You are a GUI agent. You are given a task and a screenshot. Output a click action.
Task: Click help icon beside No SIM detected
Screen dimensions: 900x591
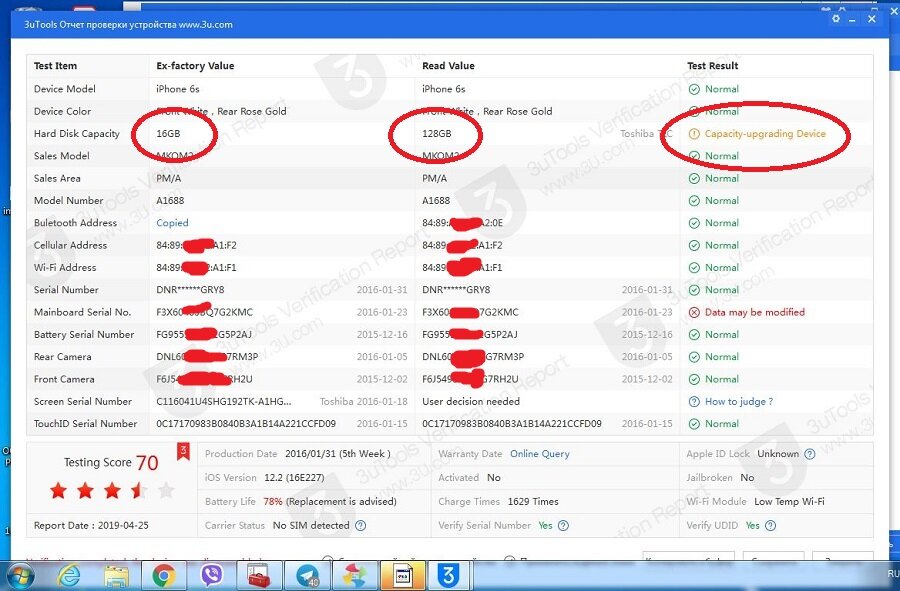tap(360, 526)
